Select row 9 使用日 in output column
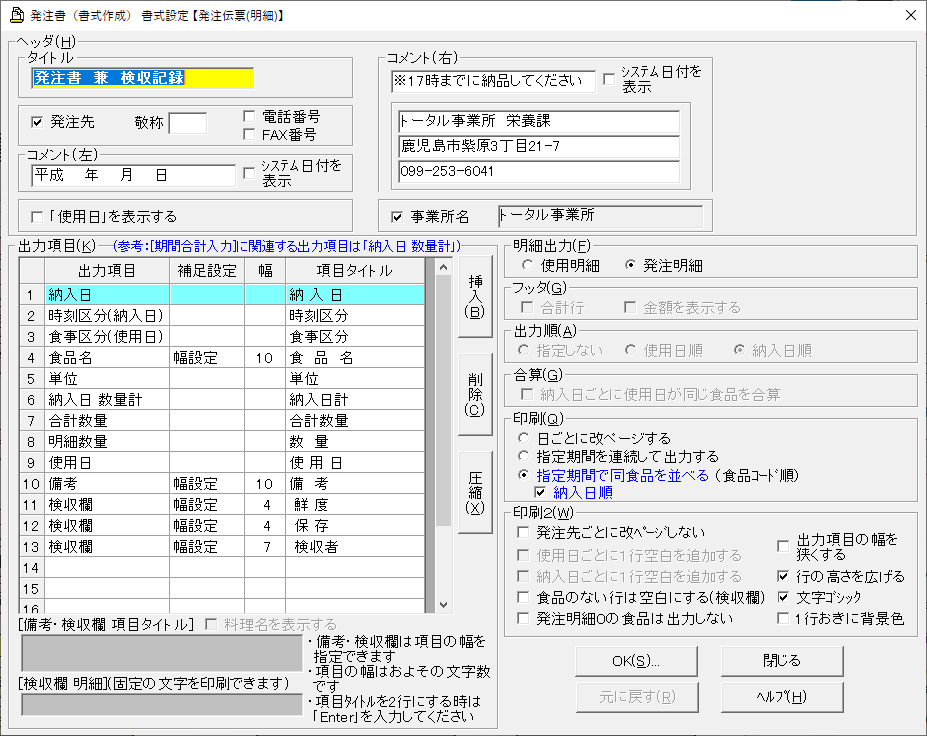 click(107, 462)
